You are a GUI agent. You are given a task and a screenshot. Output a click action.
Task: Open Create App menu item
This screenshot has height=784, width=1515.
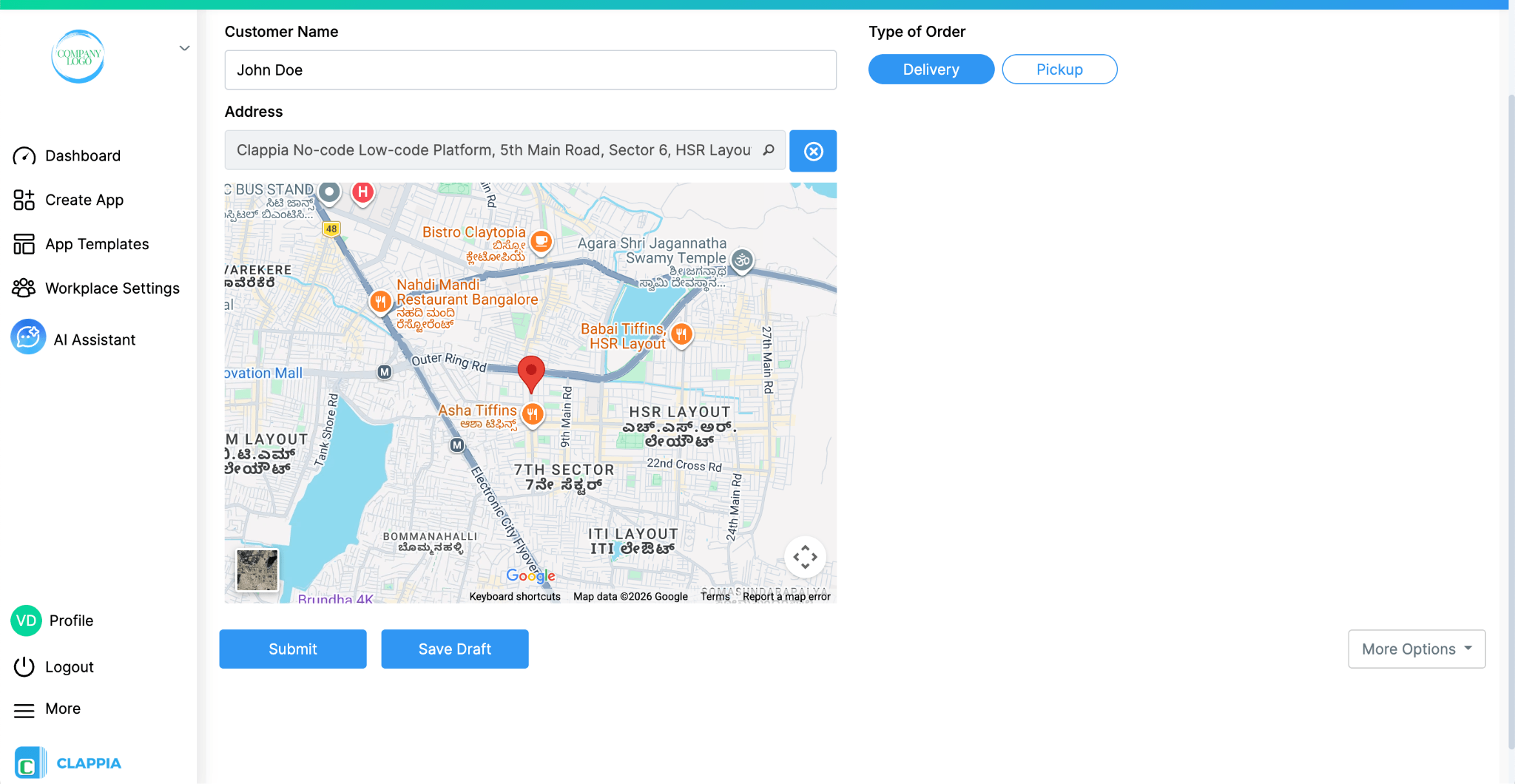84,200
